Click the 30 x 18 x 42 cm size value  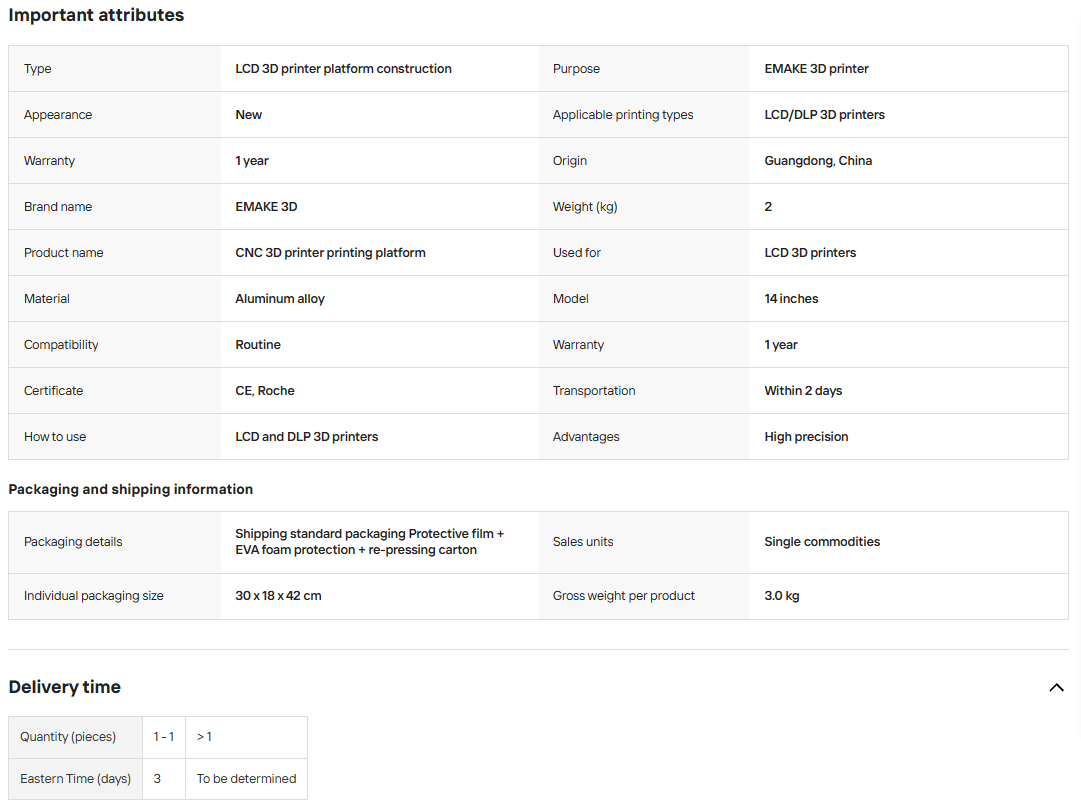point(279,596)
